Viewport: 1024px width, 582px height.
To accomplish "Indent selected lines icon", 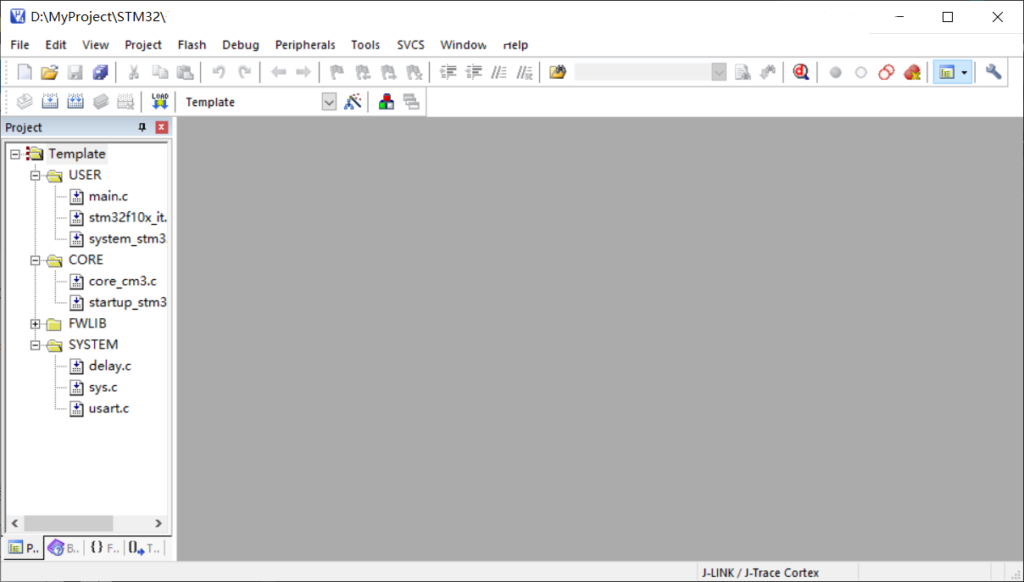I will tap(448, 72).
